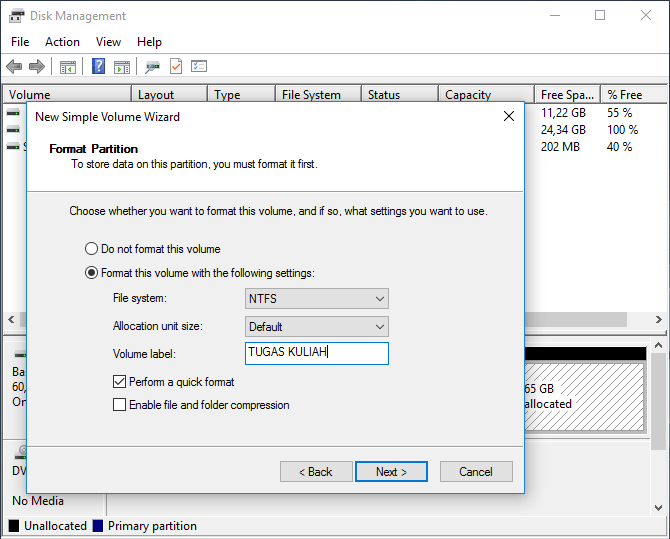Open the File menu
The image size is (670, 539).
click(20, 42)
